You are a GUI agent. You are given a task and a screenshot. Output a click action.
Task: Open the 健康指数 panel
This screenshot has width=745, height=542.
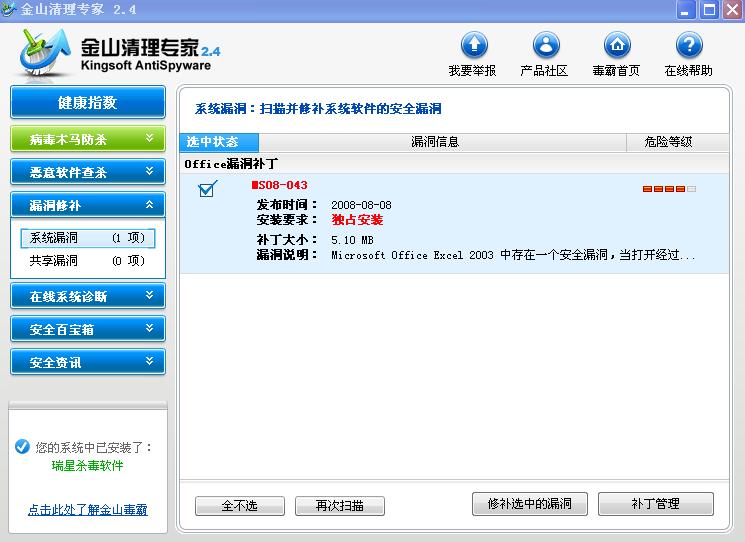tap(88, 102)
